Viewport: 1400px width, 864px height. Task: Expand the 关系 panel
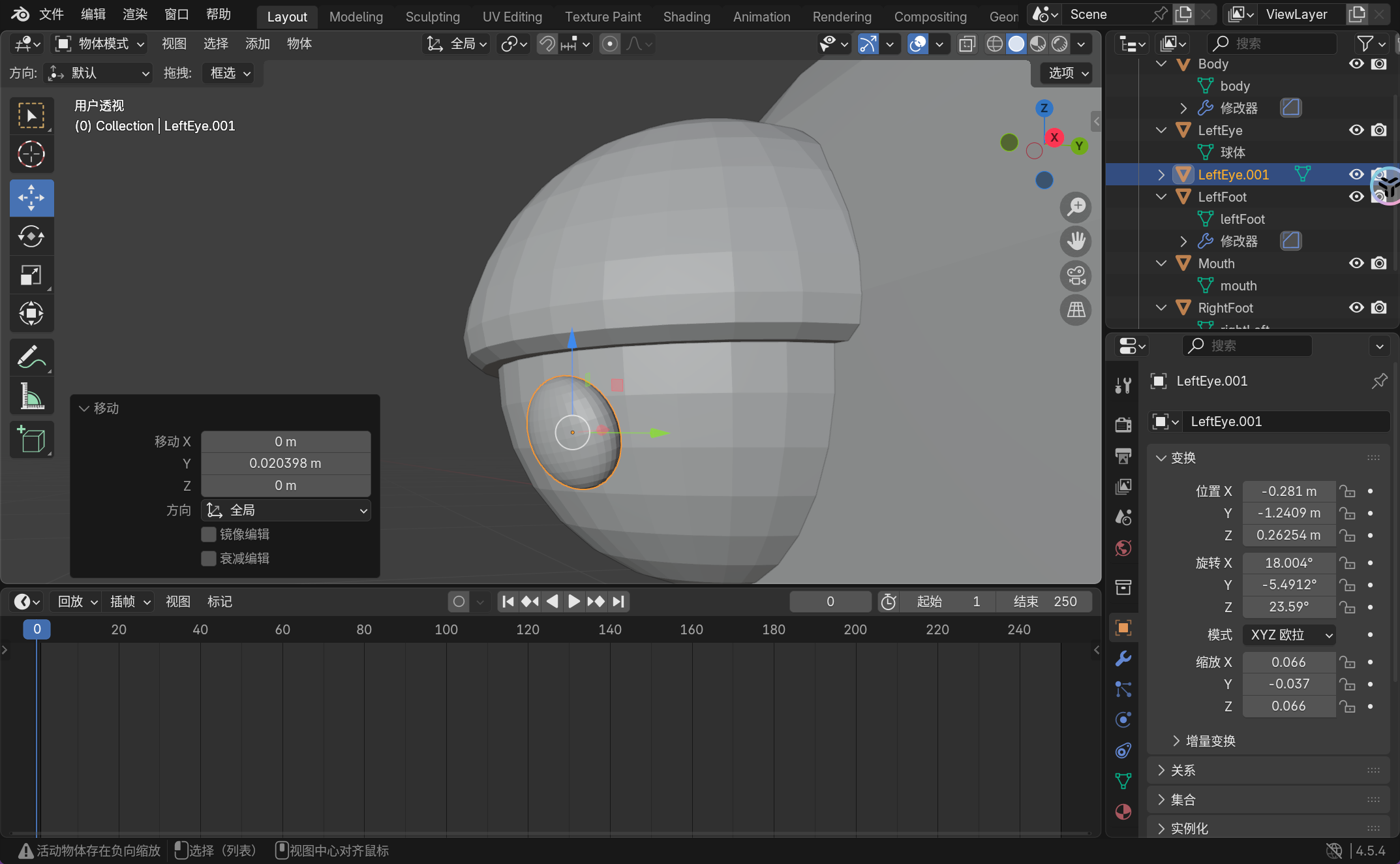(x=1182, y=770)
